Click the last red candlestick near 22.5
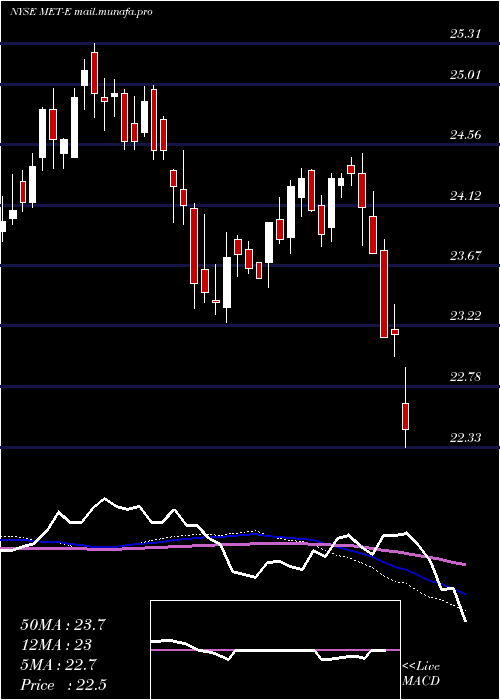Screen dimensions: 500x700 (405, 416)
